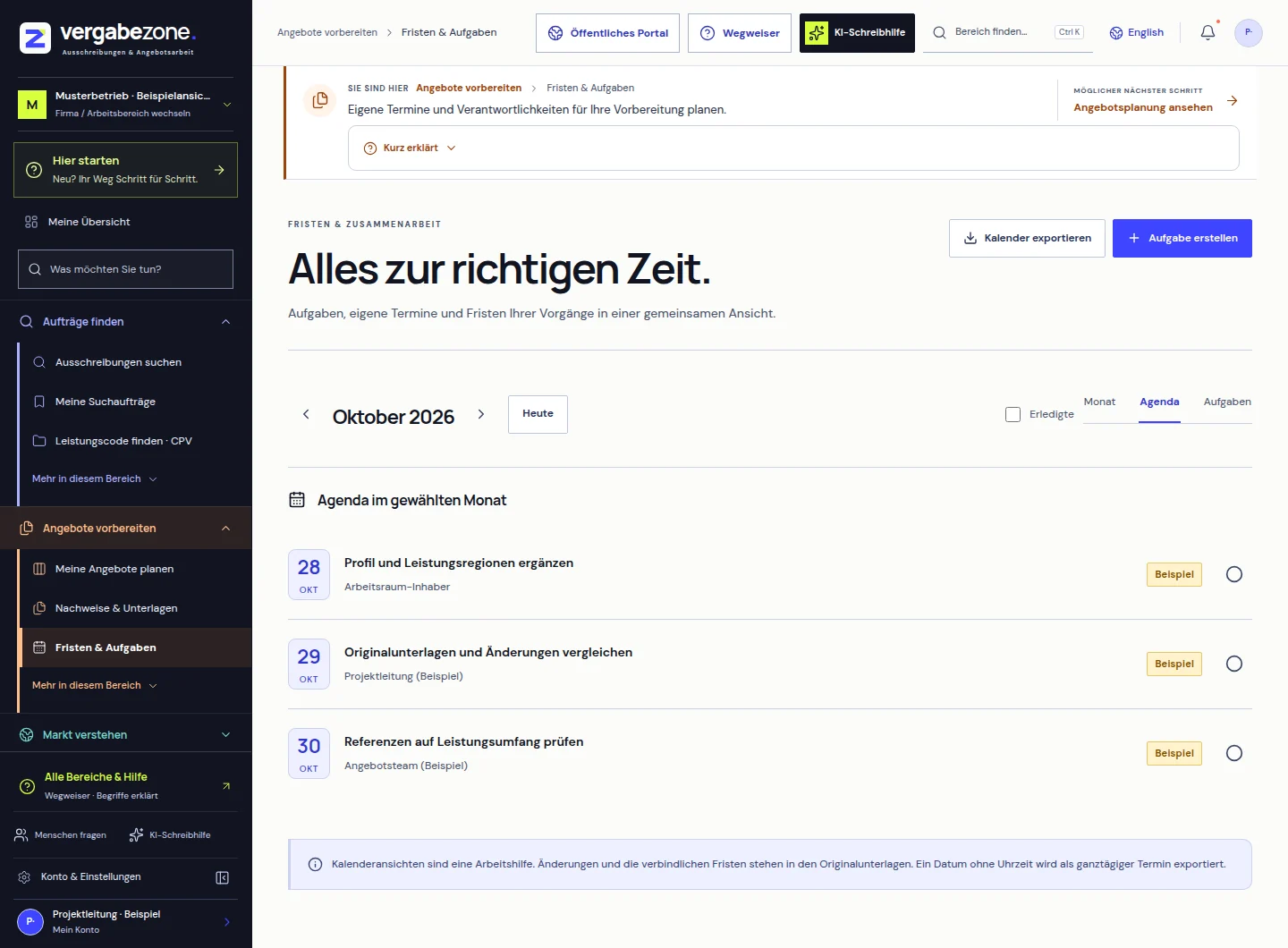Switch language to English
Viewport: 1288px width, 948px height.
pos(1137,33)
